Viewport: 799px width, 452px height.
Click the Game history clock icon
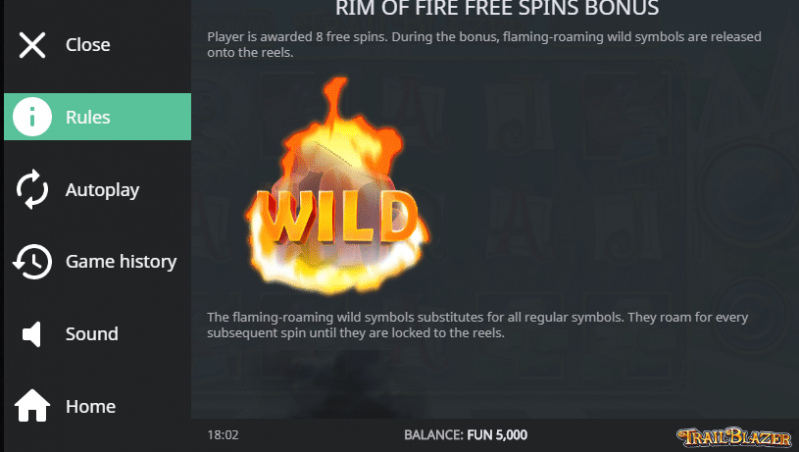pos(32,262)
